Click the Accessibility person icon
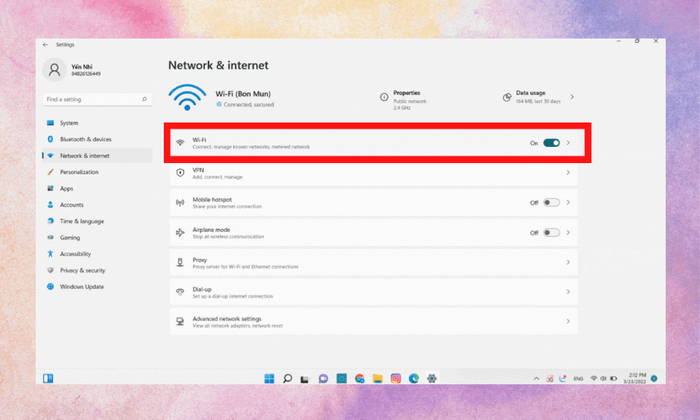 point(50,254)
